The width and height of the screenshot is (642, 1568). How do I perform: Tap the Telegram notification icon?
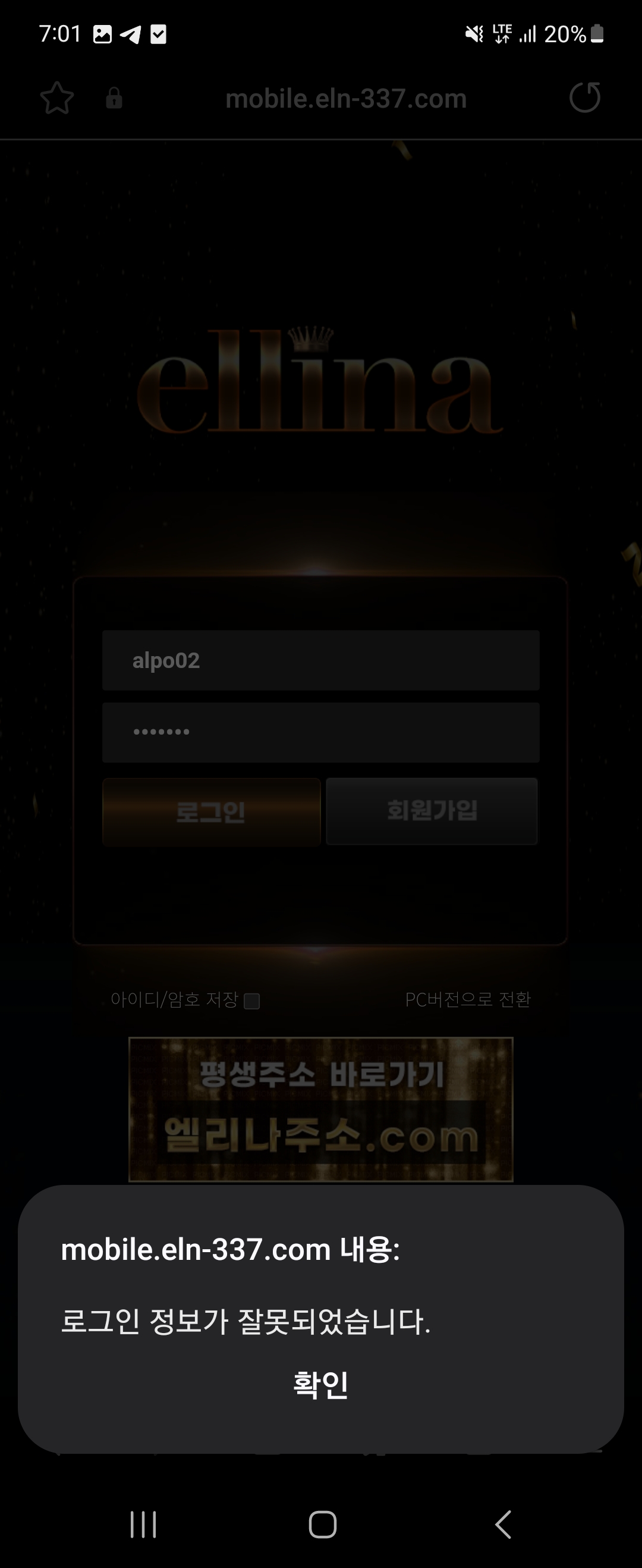click(x=130, y=34)
